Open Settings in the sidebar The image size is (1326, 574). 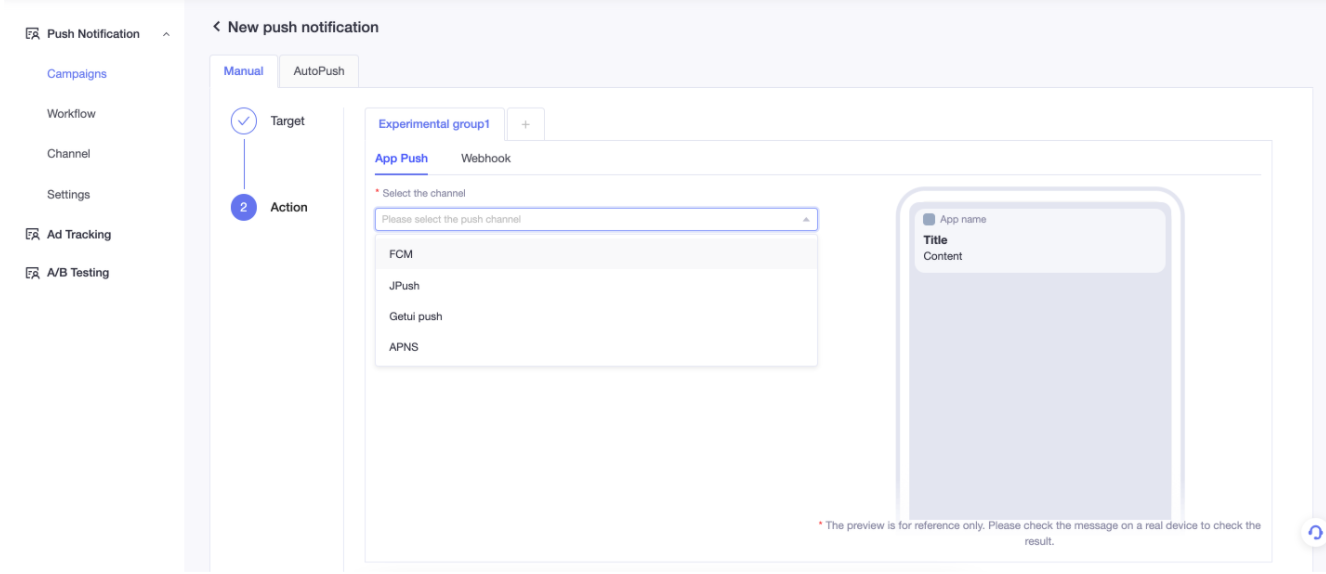coord(69,194)
